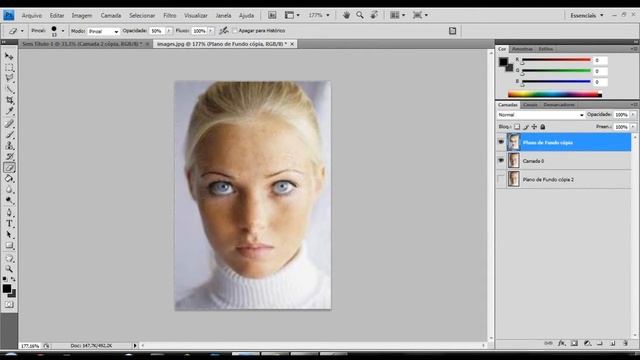Switch to the Canais panel tab
The image size is (640, 360).
coord(530,105)
